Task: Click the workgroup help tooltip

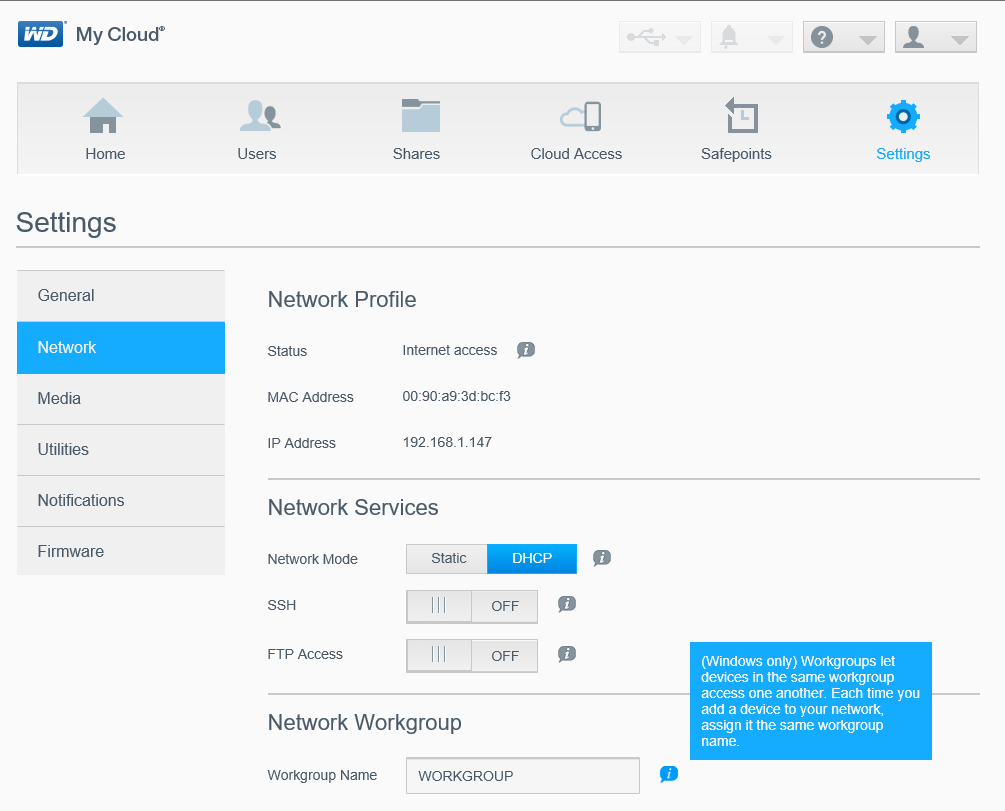Action: point(811,701)
